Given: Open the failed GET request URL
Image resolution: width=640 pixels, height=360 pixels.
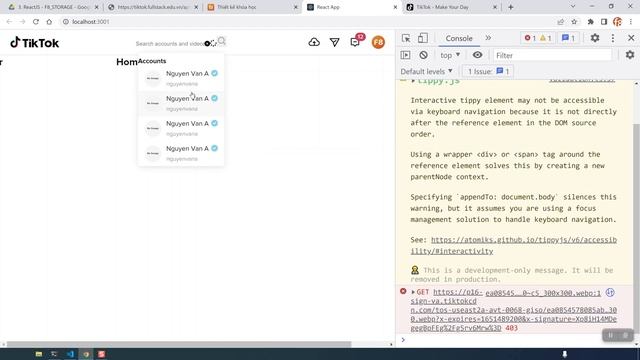Looking at the screenshot, I should (513, 310).
